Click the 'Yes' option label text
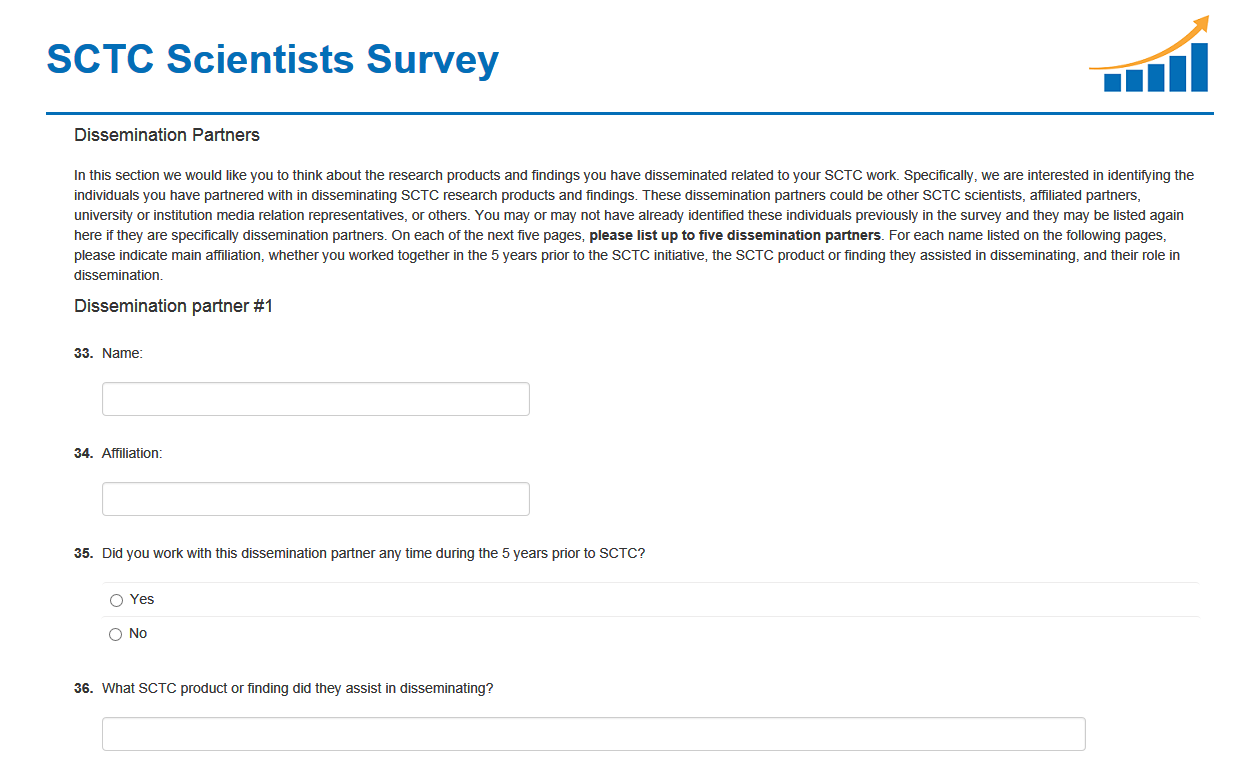This screenshot has width=1259, height=767. pos(142,599)
